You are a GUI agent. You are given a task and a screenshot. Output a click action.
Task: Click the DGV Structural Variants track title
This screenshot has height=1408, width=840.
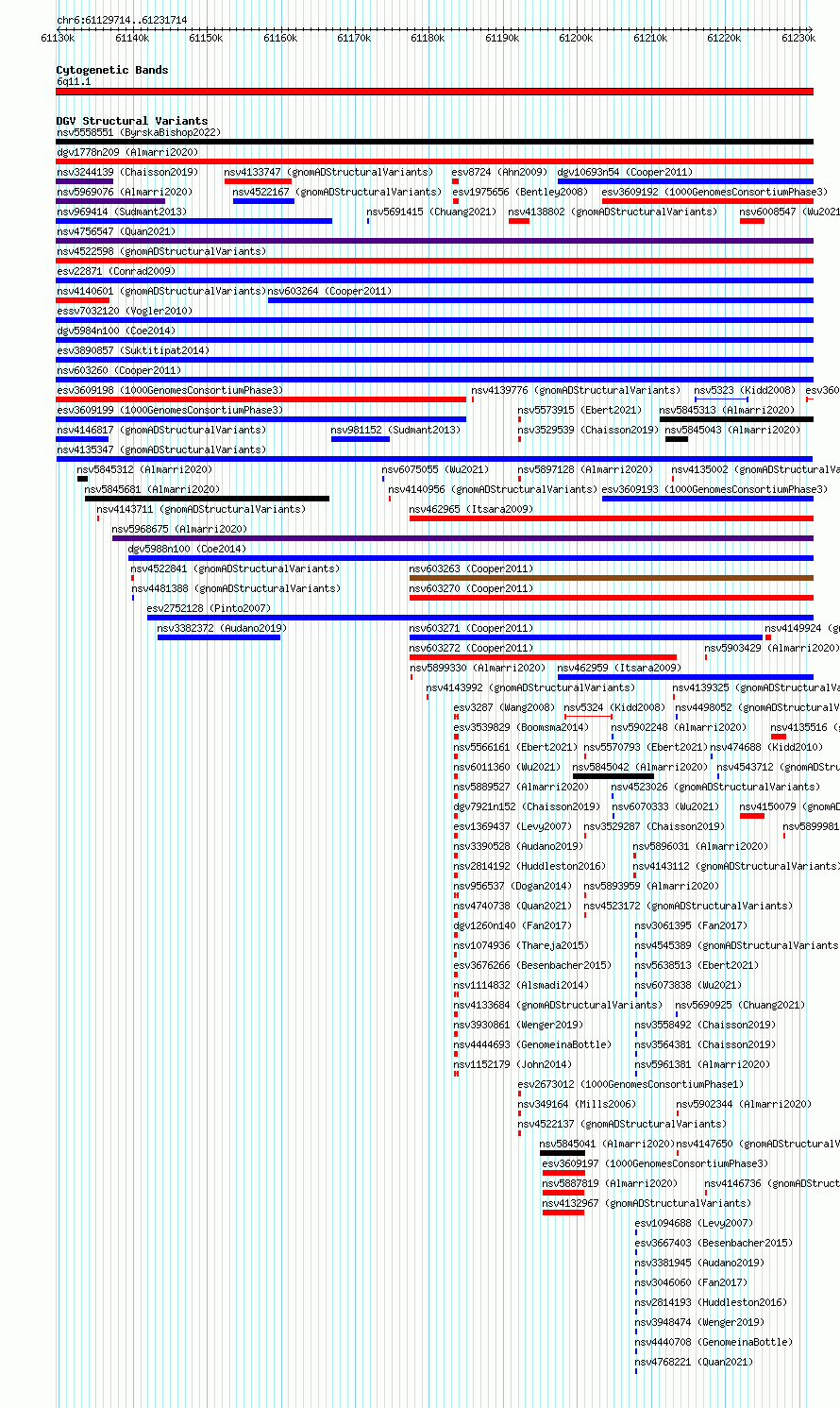coord(132,121)
